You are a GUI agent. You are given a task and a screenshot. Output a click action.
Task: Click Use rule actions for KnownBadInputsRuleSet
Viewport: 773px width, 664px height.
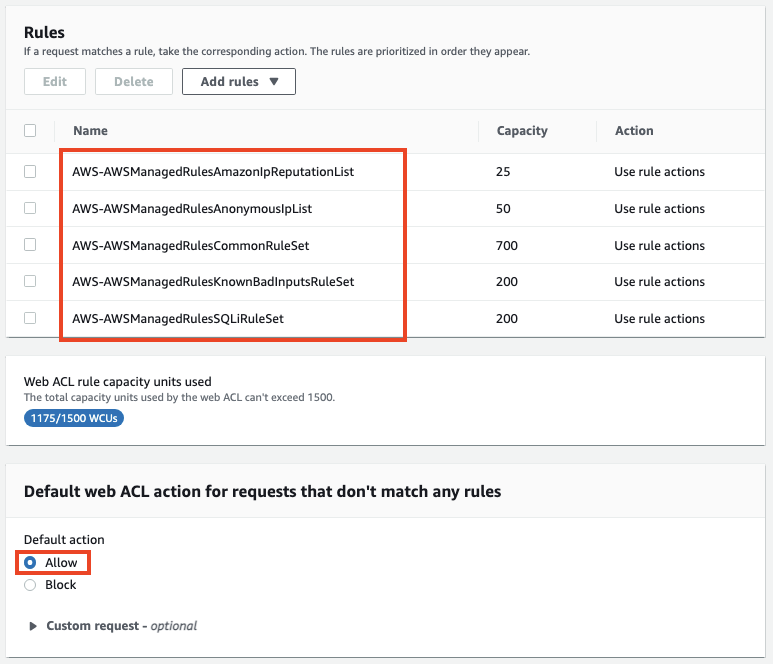coord(660,282)
